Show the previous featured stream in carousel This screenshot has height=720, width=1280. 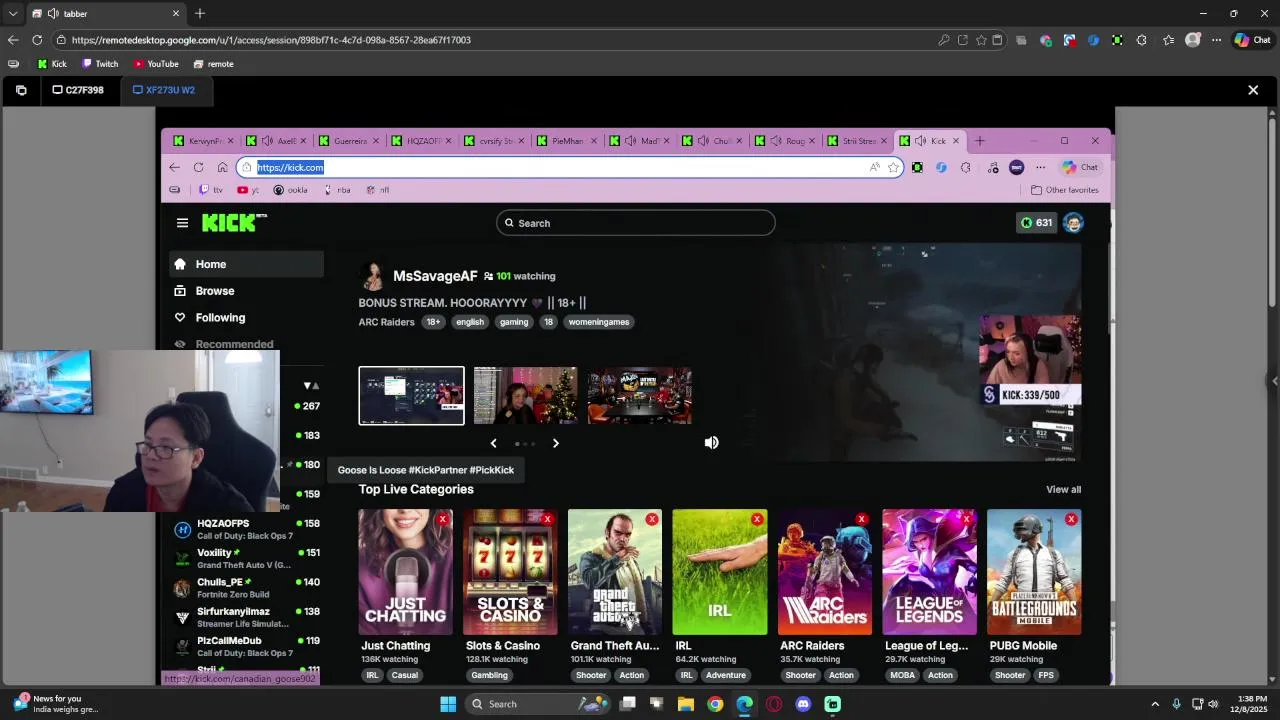(493, 443)
